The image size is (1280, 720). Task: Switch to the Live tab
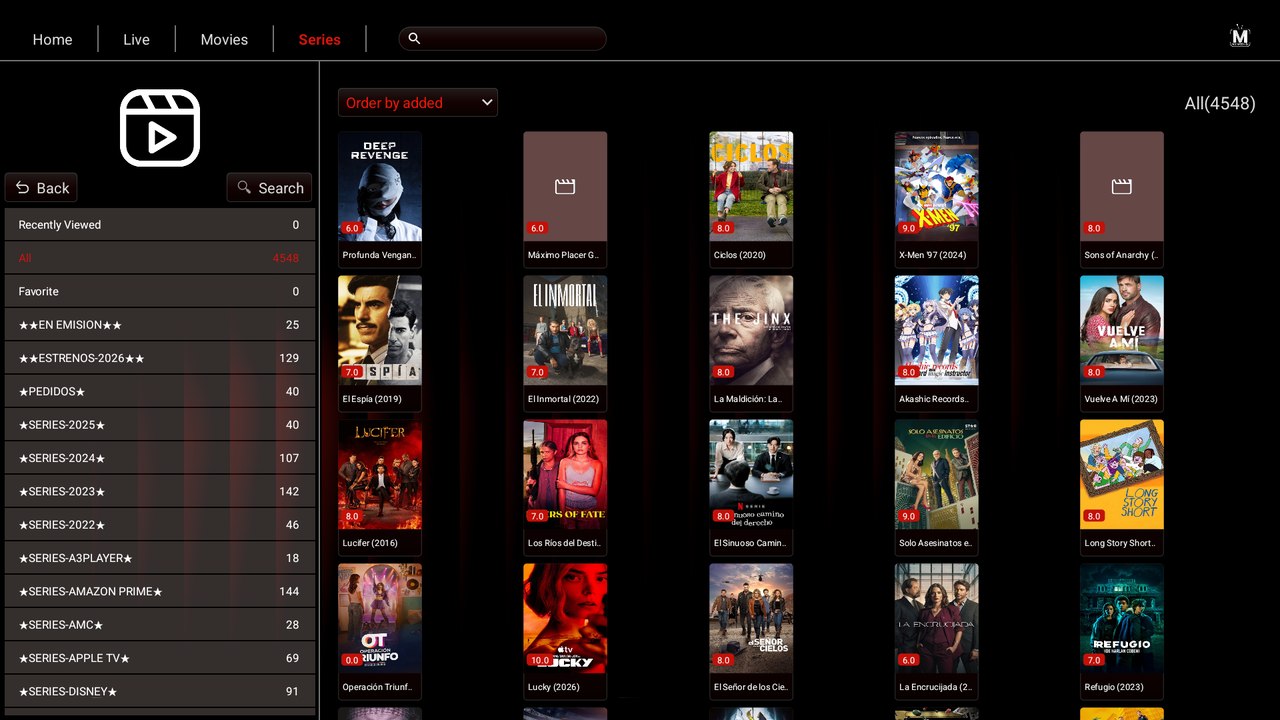136,39
